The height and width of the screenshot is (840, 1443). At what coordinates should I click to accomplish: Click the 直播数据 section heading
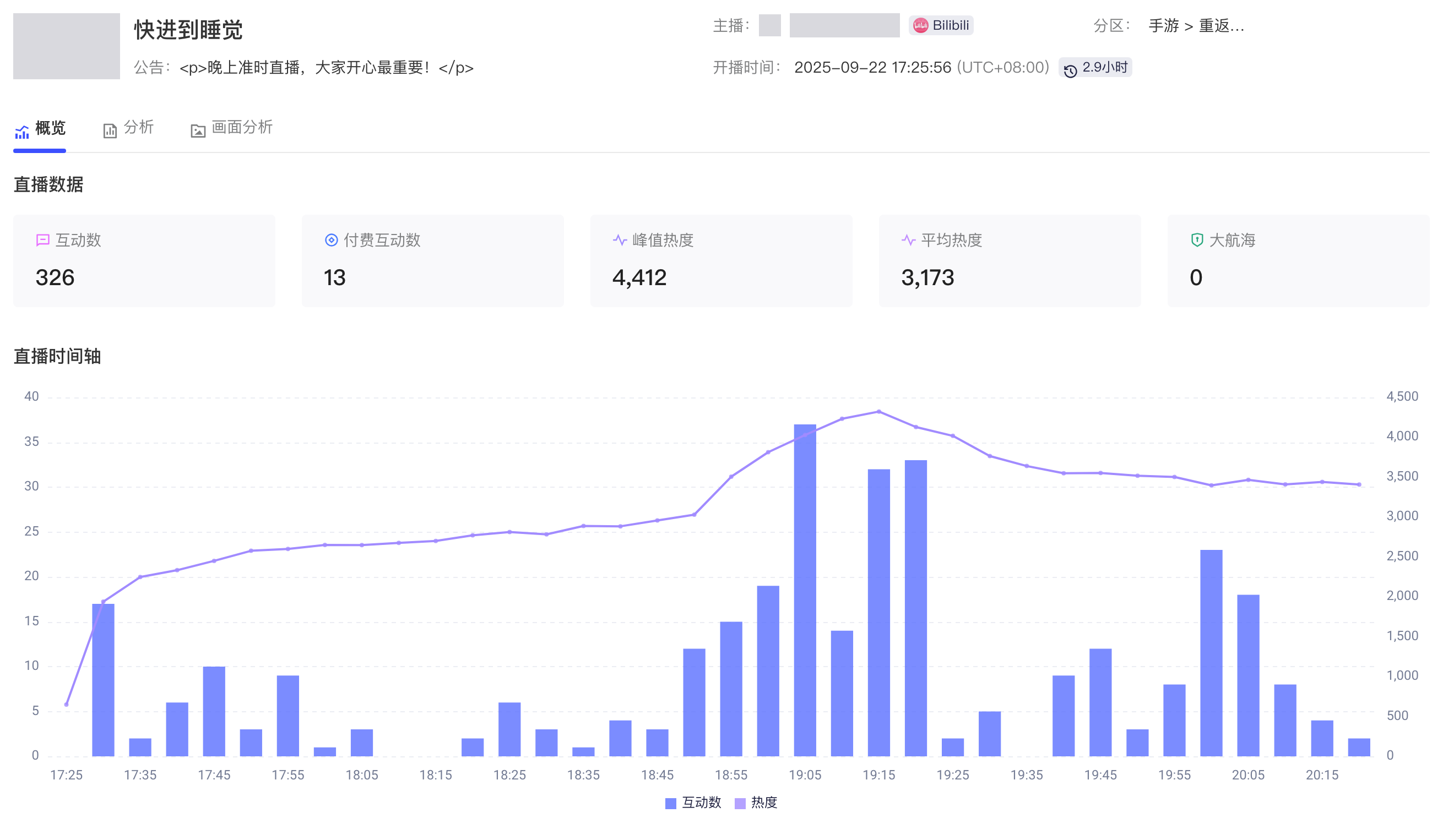(48, 185)
